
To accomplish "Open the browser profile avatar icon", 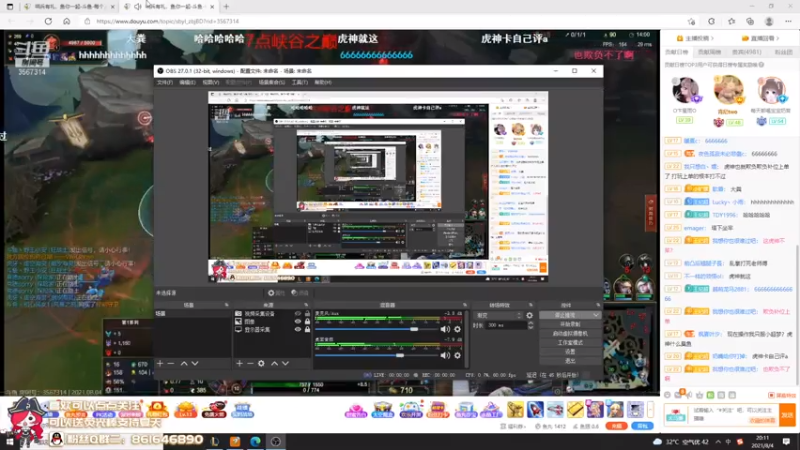I will coord(769,21).
